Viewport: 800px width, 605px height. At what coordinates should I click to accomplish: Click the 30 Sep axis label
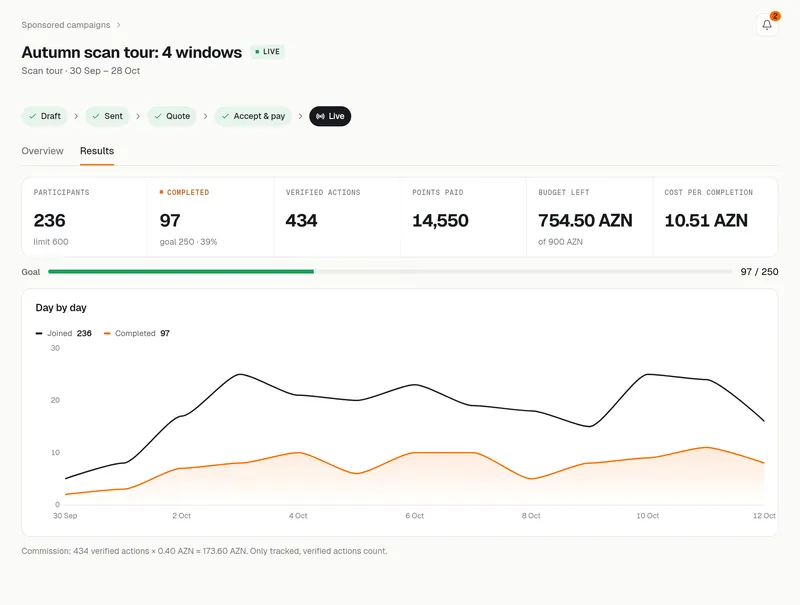click(65, 516)
